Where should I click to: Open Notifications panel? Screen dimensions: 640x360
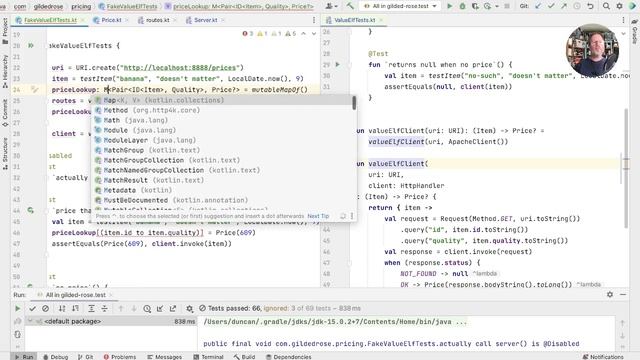click(x=603, y=357)
